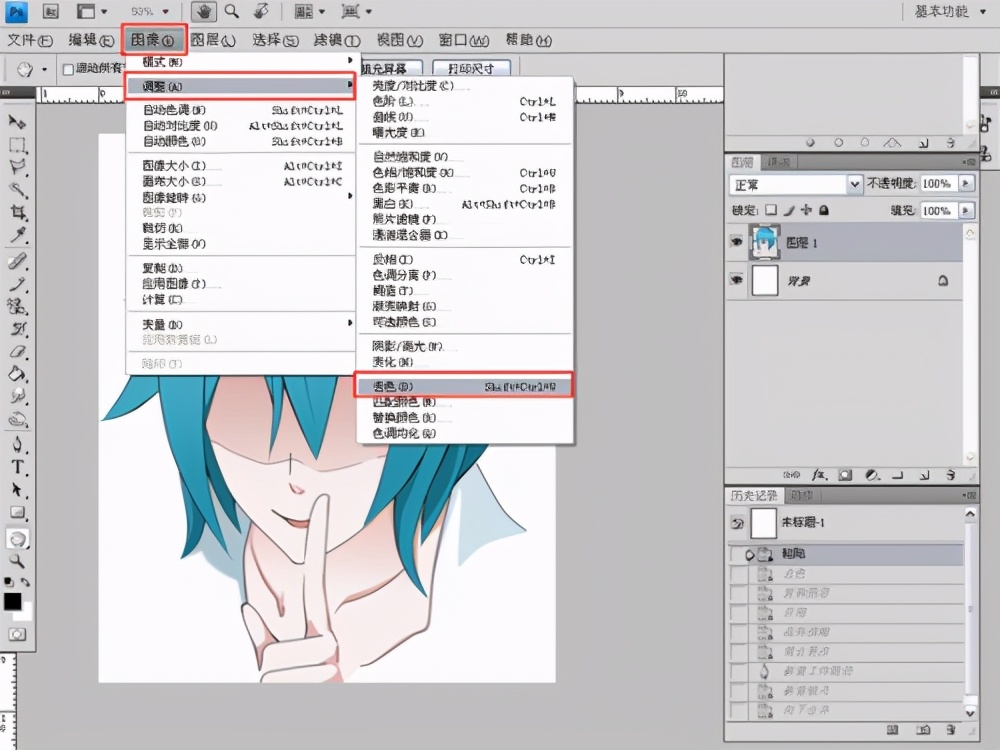
Task: Click the foreground black color swatch
Action: click(12, 601)
